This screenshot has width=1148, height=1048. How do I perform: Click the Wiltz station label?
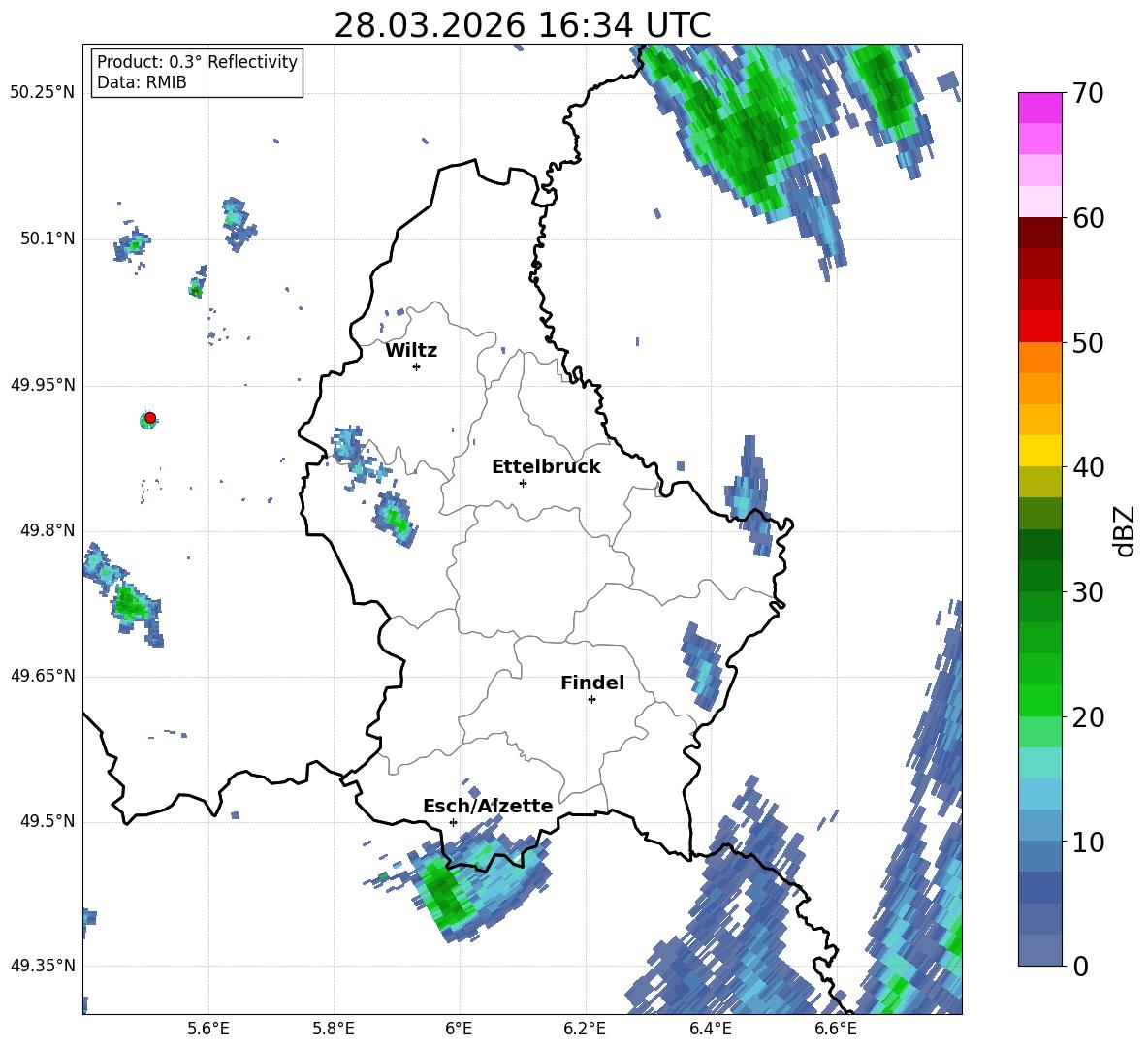[x=411, y=351]
